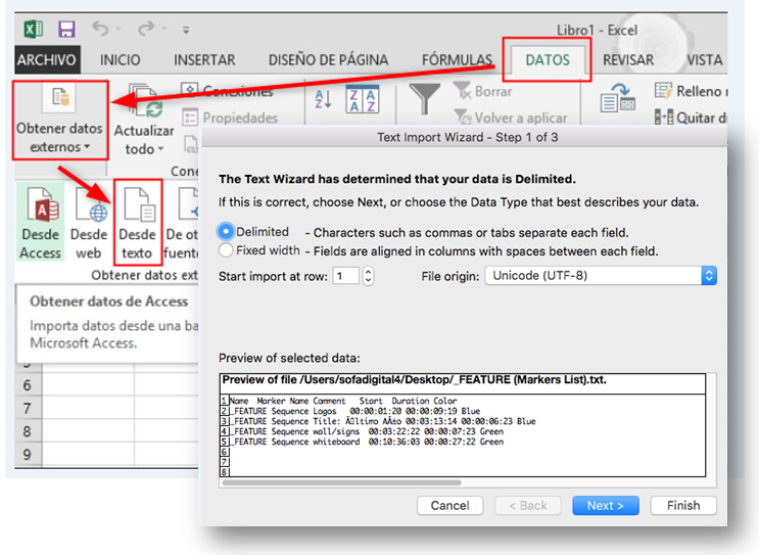Open the ARCHIVO menu tab

pyautogui.click(x=47, y=60)
